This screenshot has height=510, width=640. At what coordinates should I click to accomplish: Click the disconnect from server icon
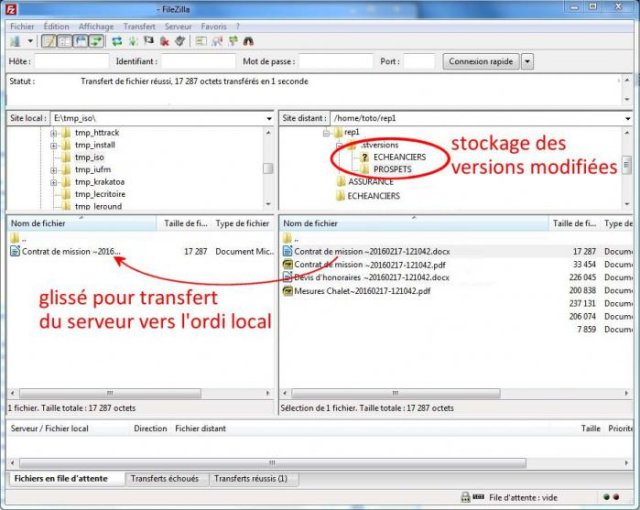[164, 41]
